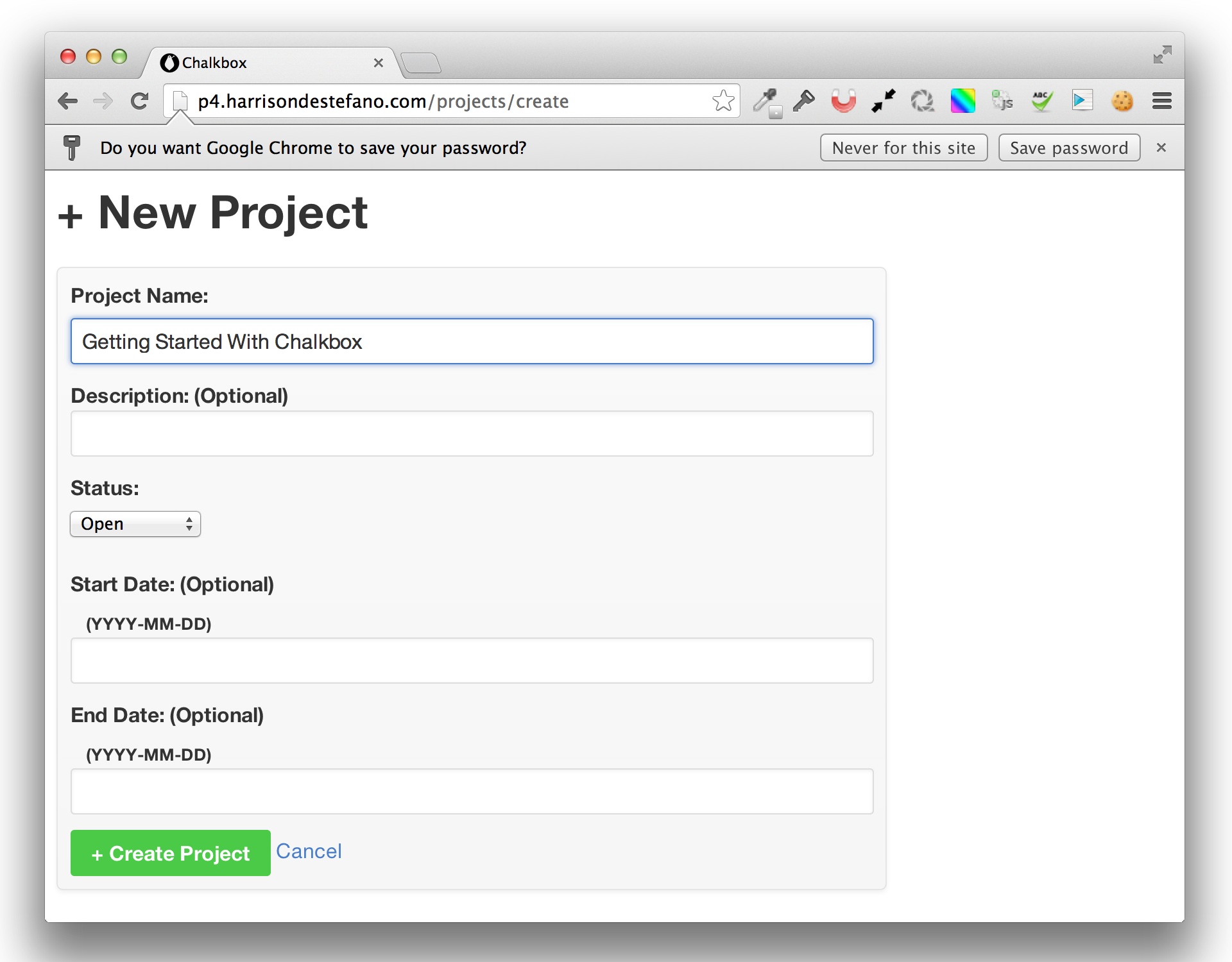
Task: Click the colorful spectrum icon
Action: (x=963, y=100)
